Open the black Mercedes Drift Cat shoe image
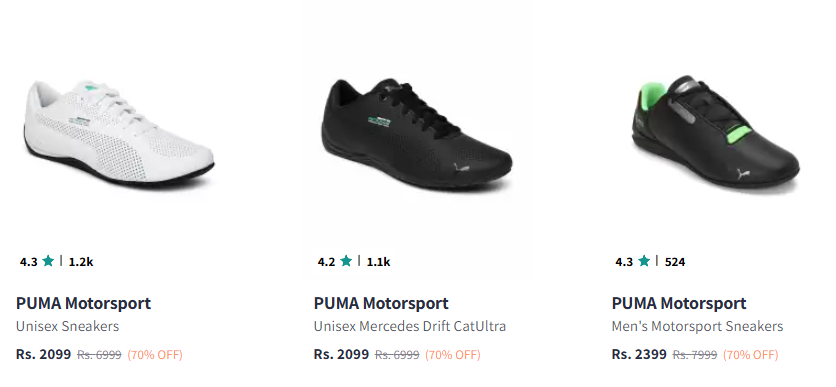The image size is (836, 387). pos(417,134)
